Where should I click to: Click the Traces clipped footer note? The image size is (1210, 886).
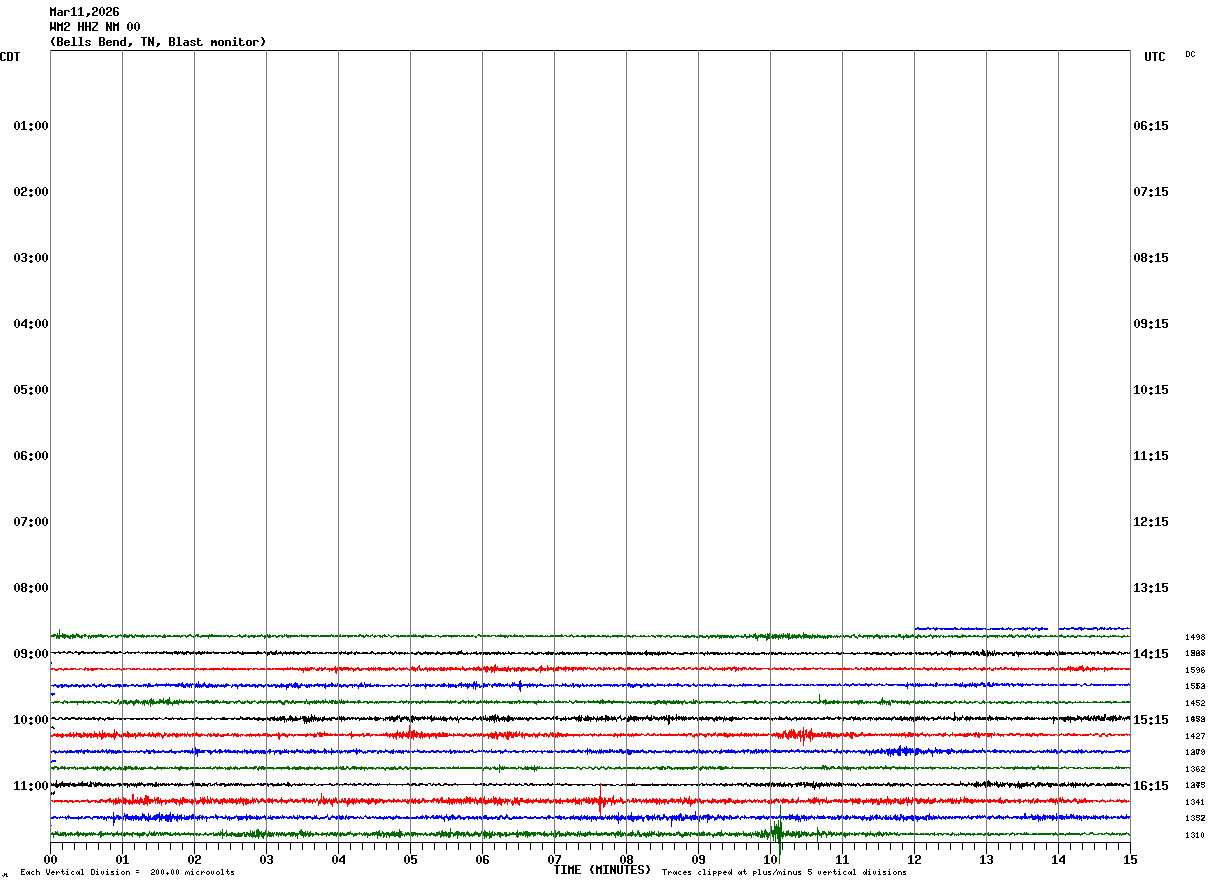tap(784, 873)
